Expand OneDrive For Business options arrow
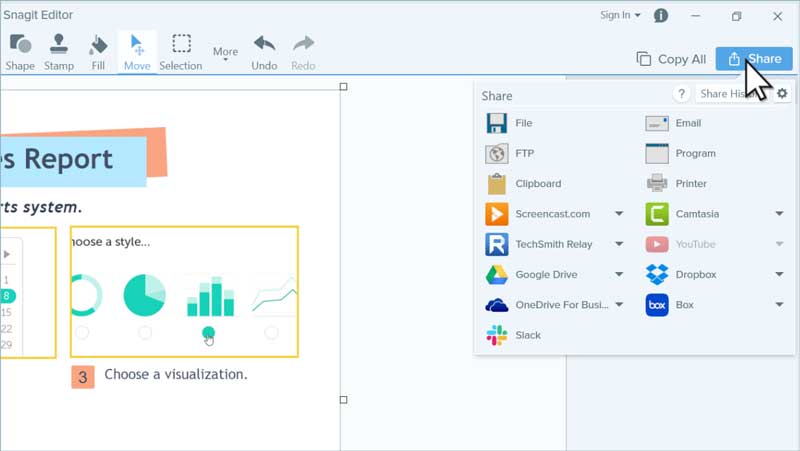Viewport: 800px width, 451px height. click(x=619, y=305)
